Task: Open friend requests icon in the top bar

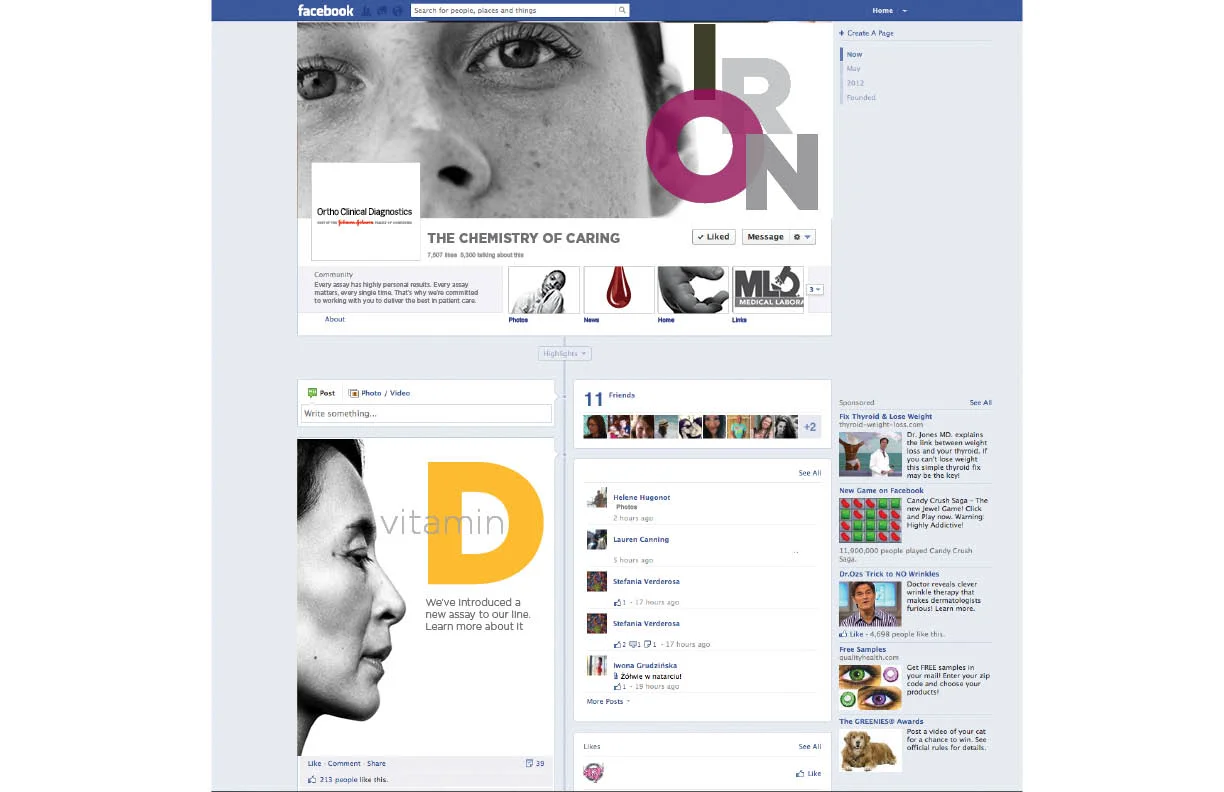Action: click(x=367, y=11)
